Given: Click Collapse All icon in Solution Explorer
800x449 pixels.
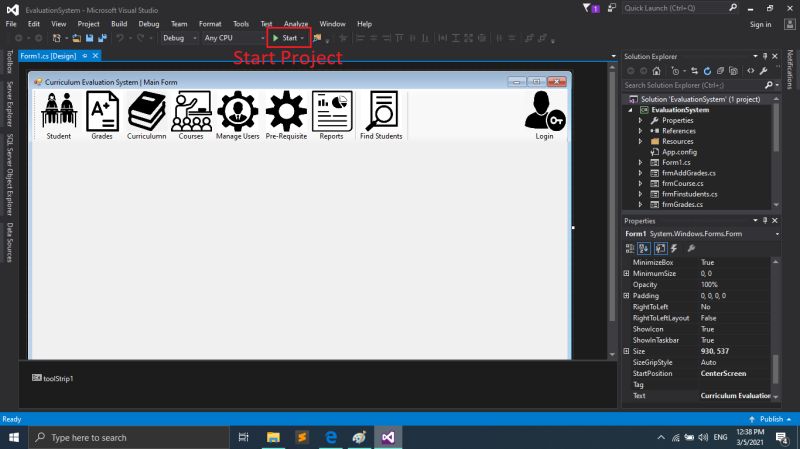Looking at the screenshot, I should pos(720,71).
